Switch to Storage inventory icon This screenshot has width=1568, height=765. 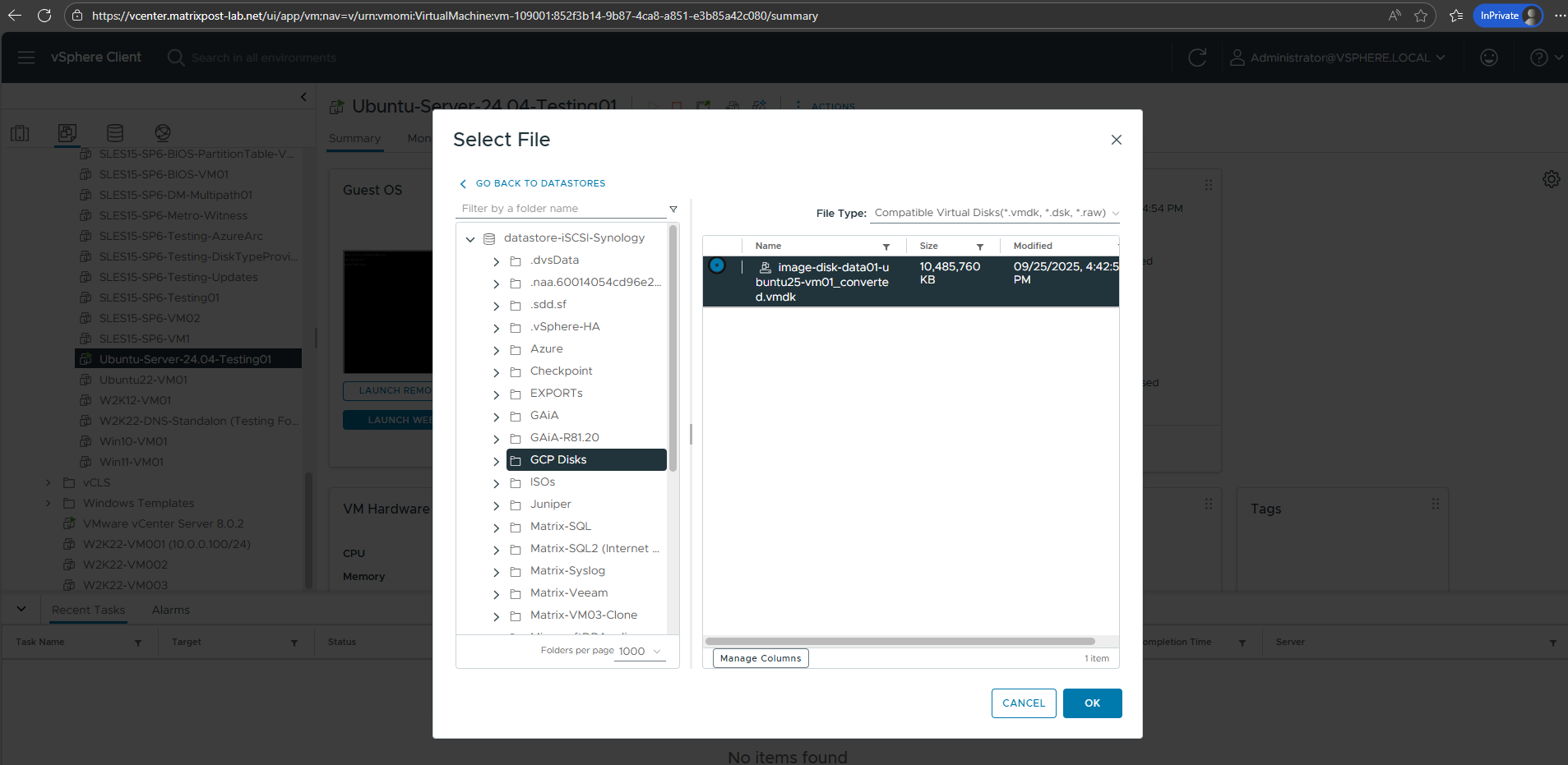(115, 133)
